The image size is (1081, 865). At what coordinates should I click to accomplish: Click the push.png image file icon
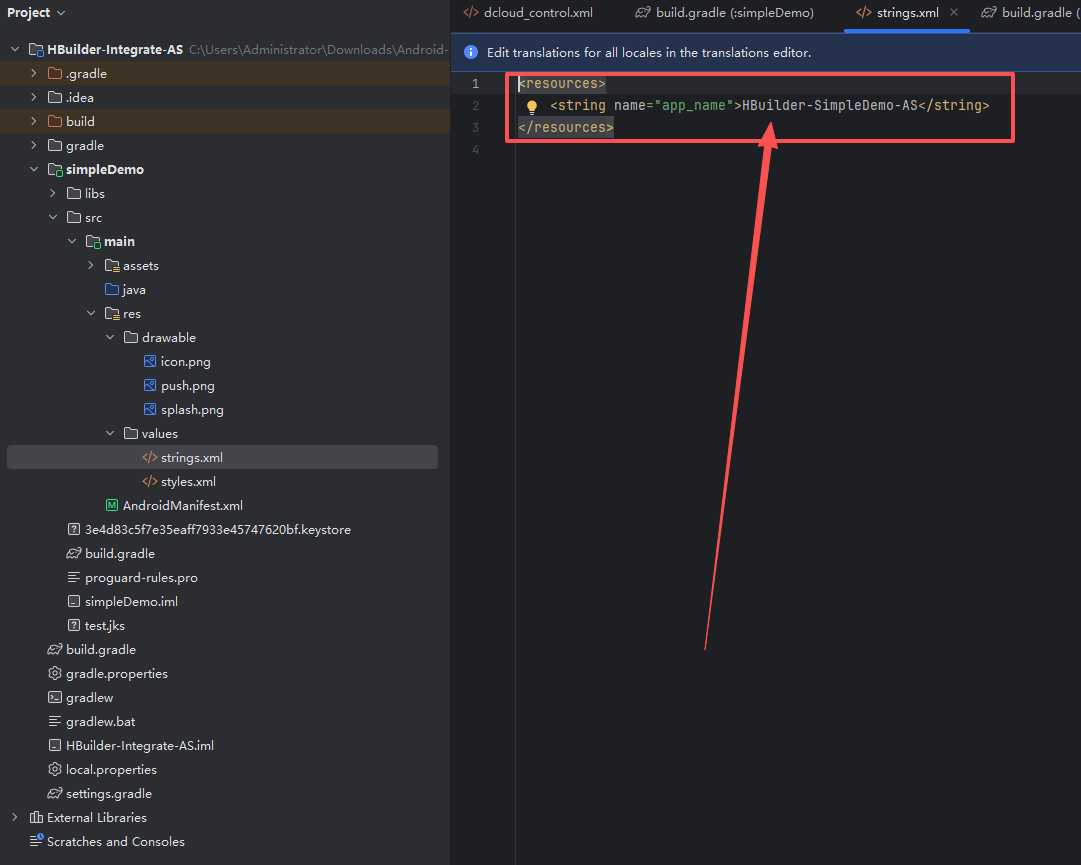pyautogui.click(x=150, y=385)
